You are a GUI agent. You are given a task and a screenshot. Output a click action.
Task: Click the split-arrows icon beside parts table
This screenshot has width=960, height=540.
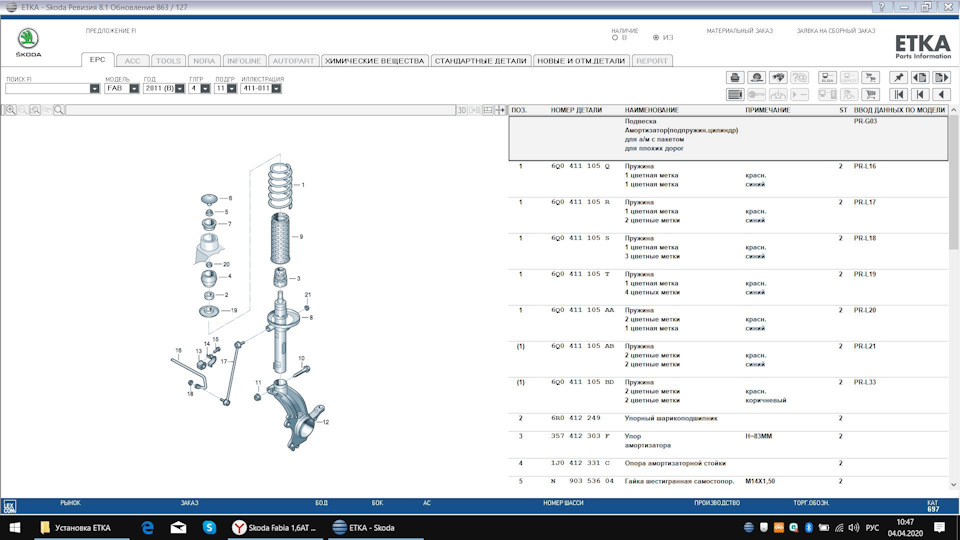pos(500,110)
